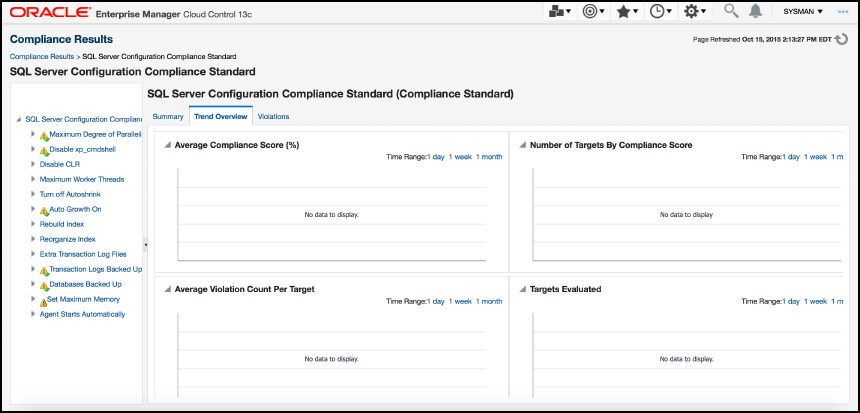This screenshot has height=413, width=860.
Task: Collapse Number of Targets By Compliance Score section
Action: click(523, 146)
